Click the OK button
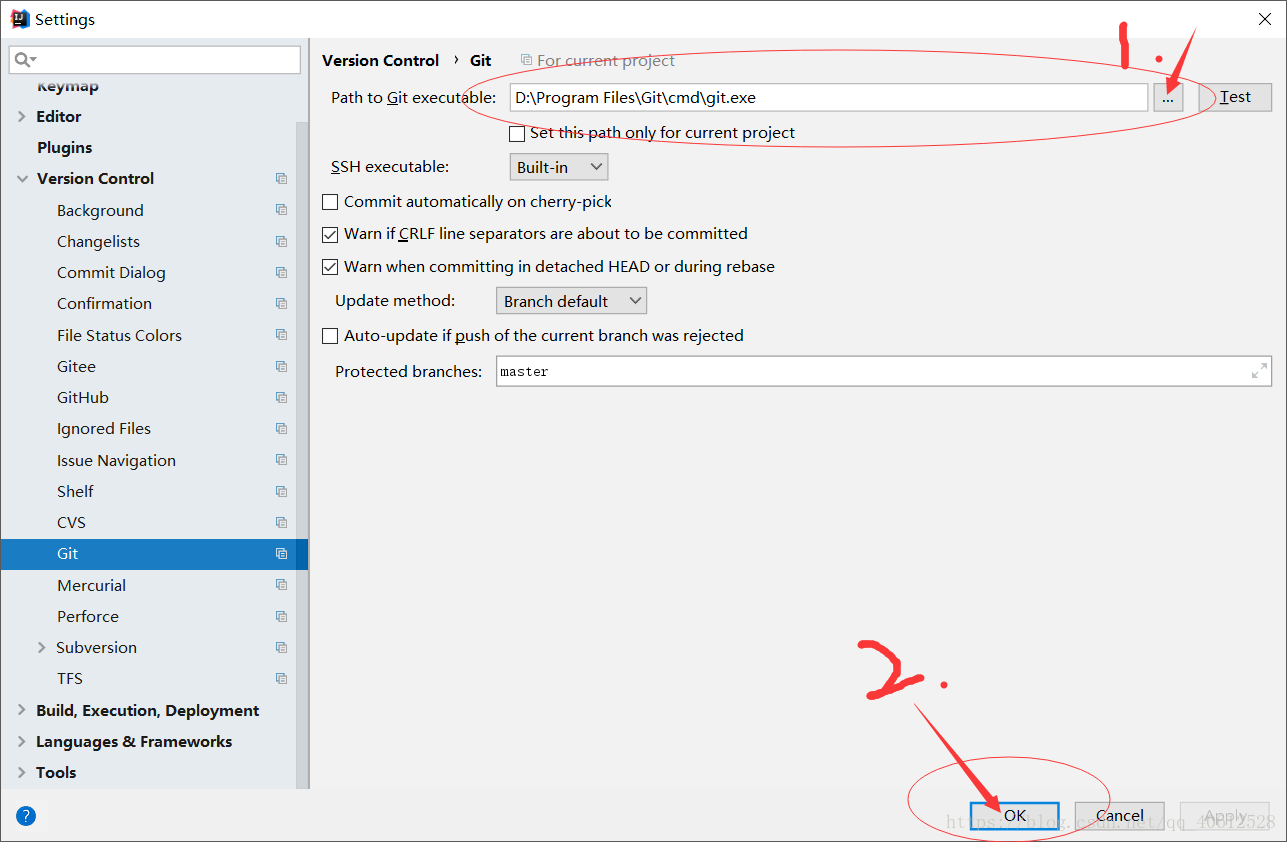Screen dimensions: 1287x842 1014,815
